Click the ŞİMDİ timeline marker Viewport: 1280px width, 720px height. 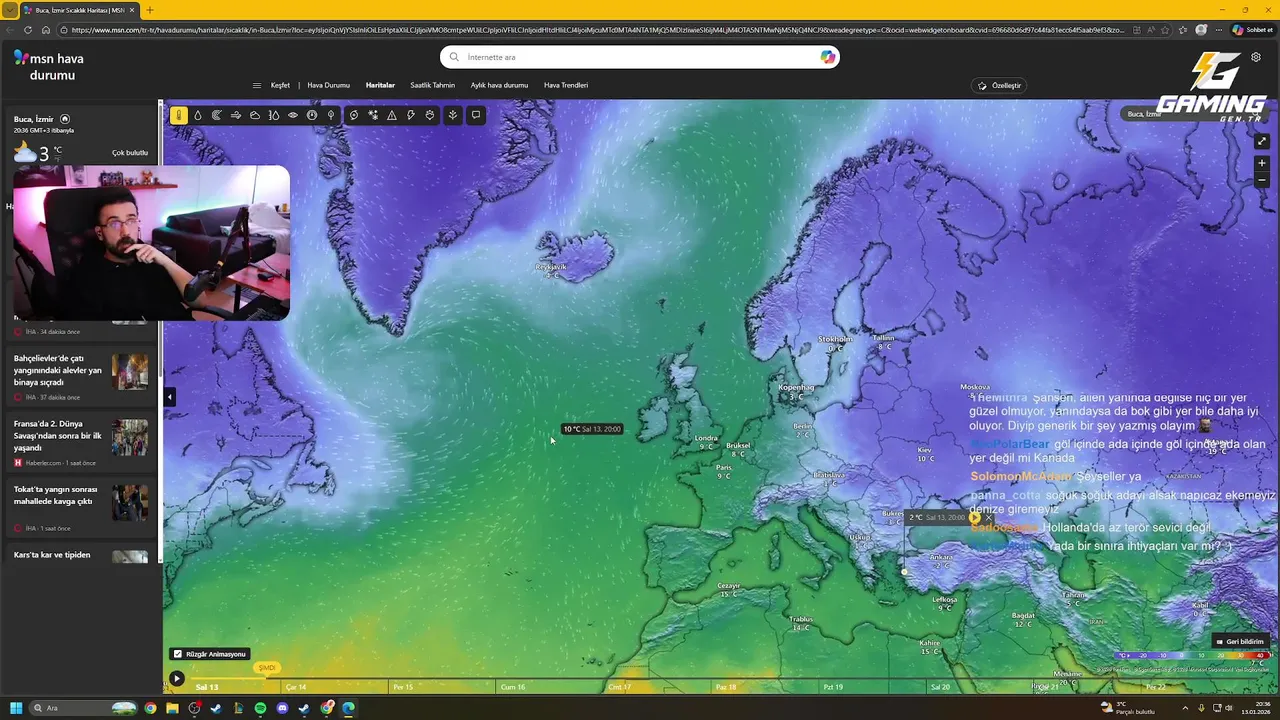pyautogui.click(x=266, y=668)
